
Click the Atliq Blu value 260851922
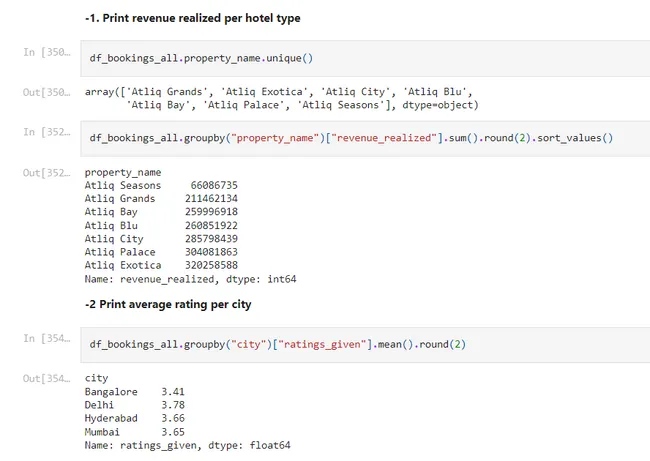[x=211, y=226]
